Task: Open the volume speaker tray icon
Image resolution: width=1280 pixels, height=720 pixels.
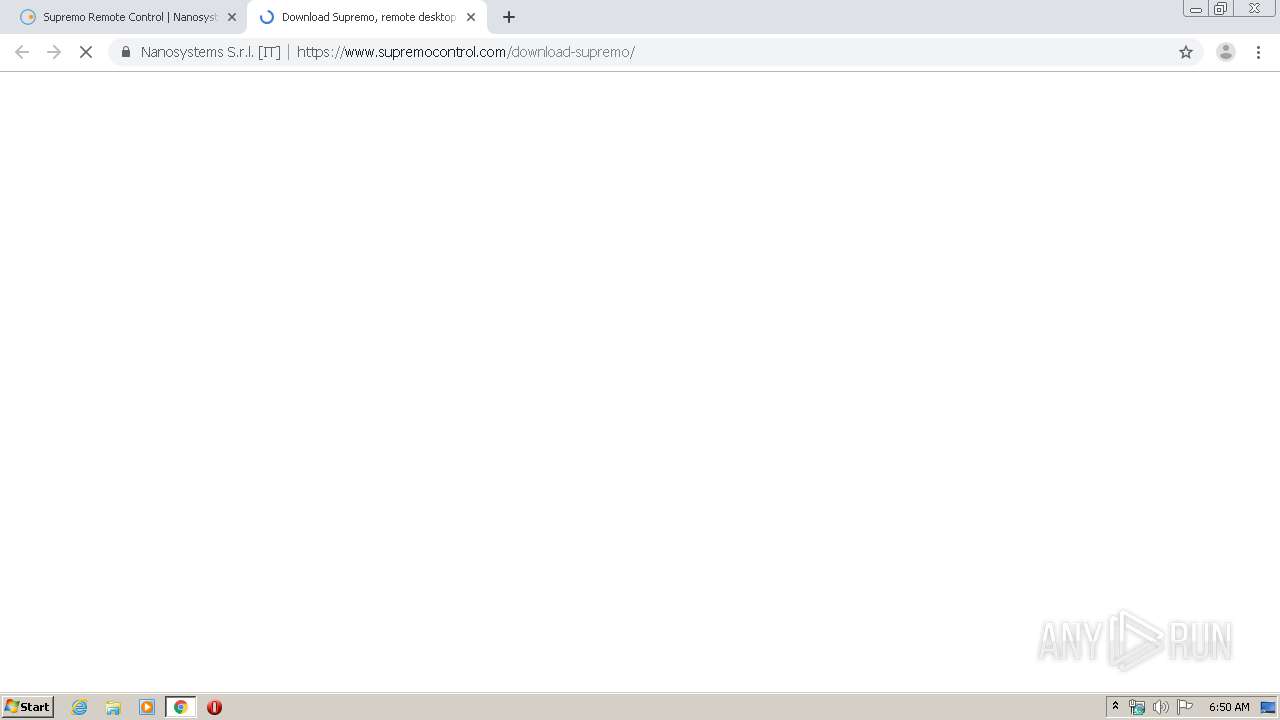Action: tap(1161, 707)
